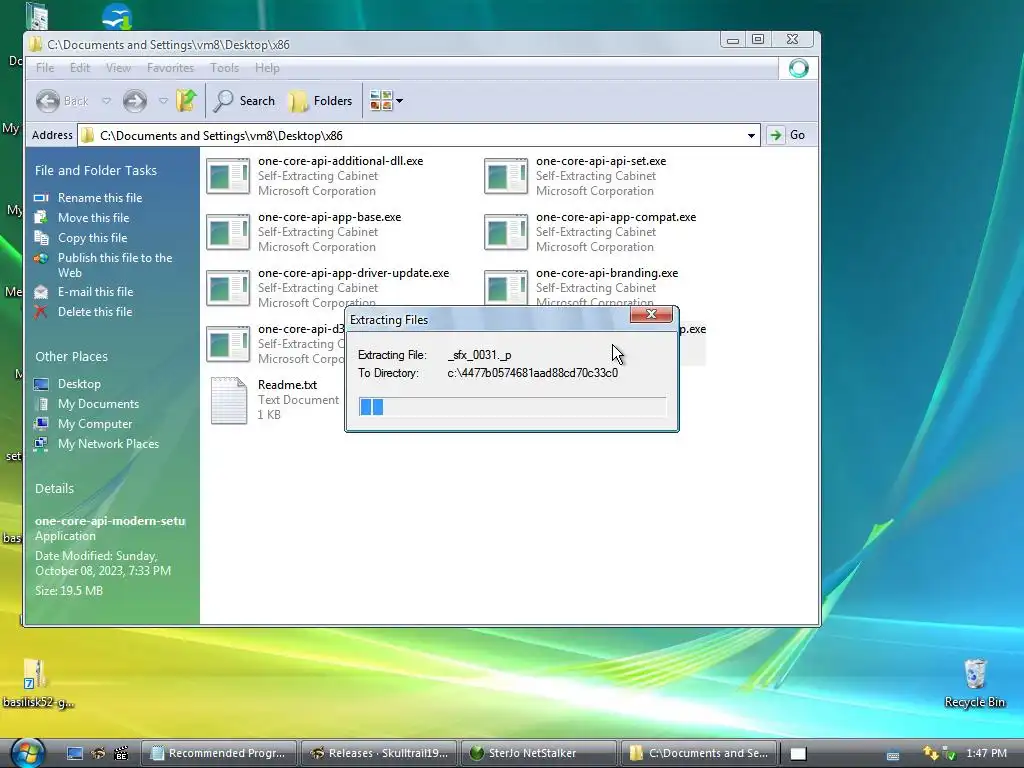Select one-core-api-app-compat.exe icon
This screenshot has height=768, width=1024.
[506, 232]
